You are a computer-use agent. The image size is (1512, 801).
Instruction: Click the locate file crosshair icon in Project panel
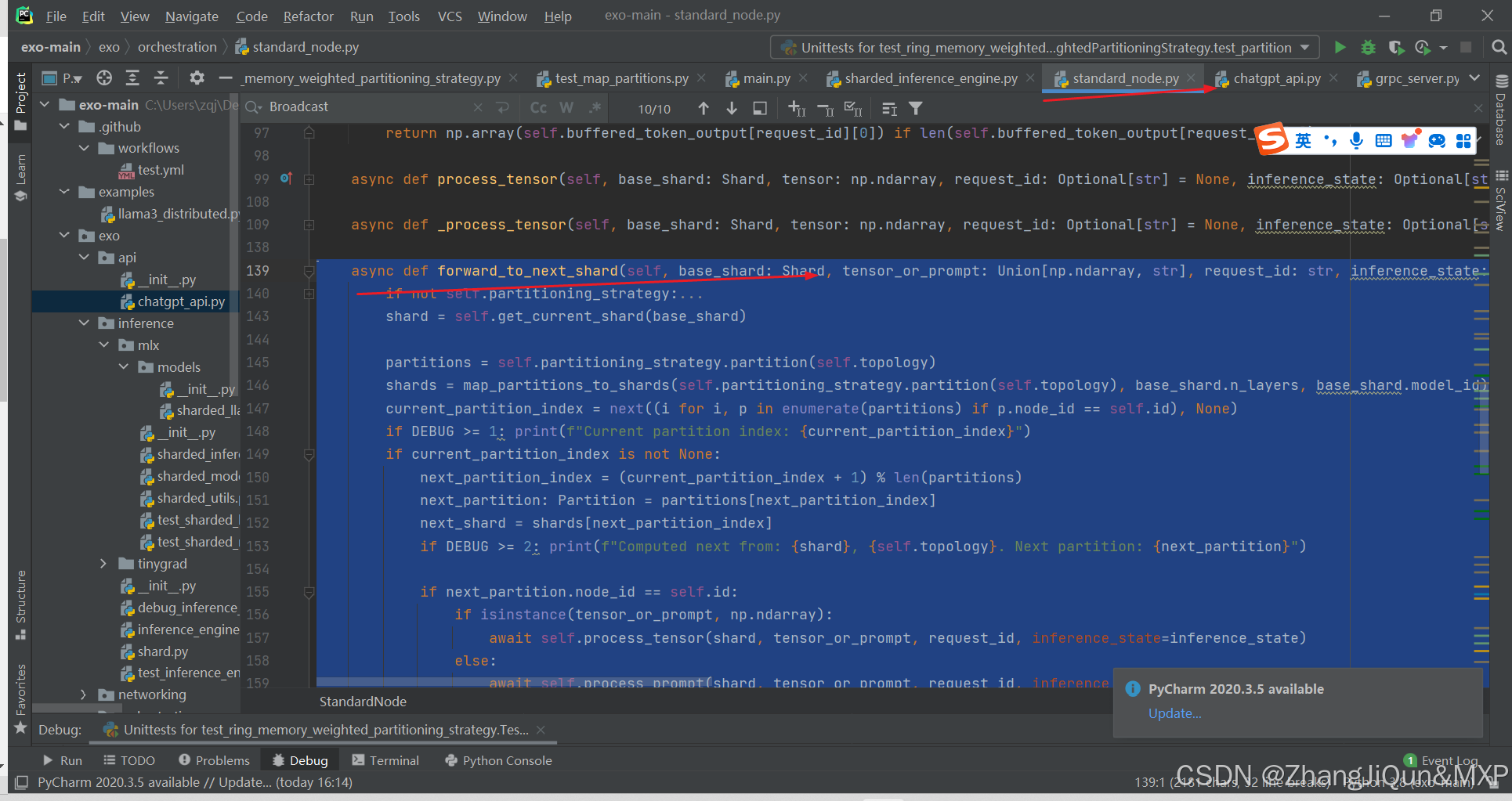click(104, 78)
